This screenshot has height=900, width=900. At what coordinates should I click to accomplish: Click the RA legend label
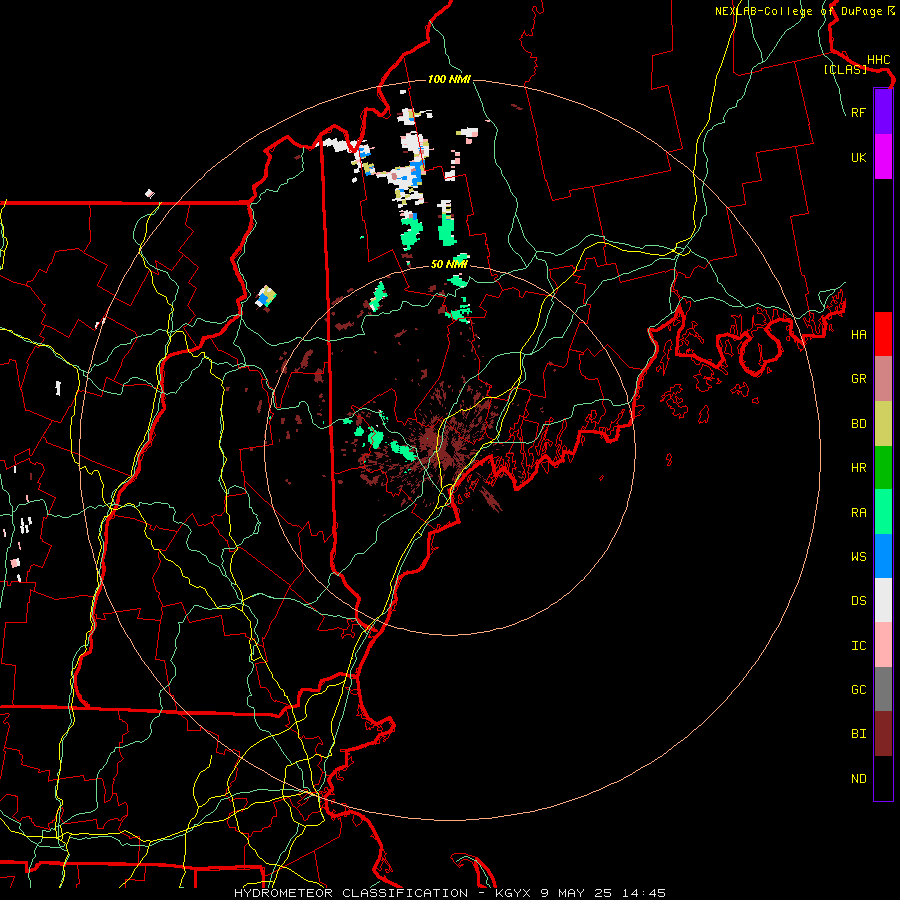pos(858,513)
